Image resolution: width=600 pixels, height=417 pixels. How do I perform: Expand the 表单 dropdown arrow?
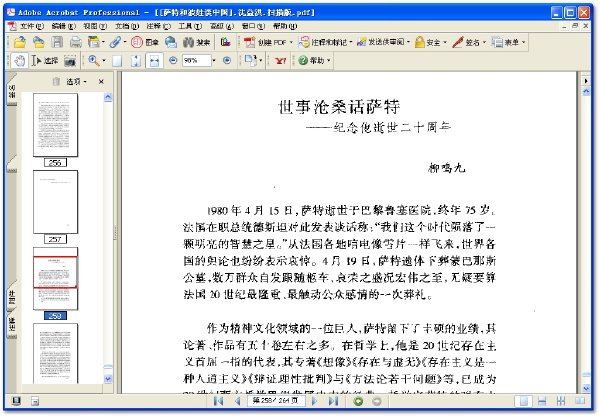click(523, 42)
